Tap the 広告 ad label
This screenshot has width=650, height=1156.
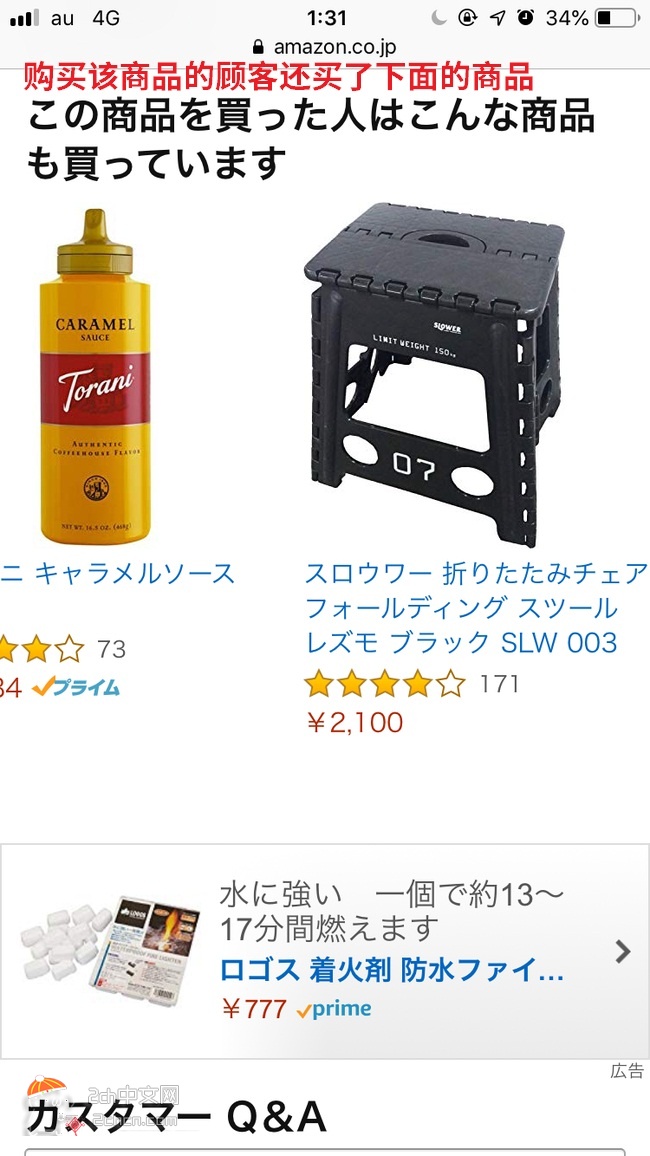[x=627, y=1071]
